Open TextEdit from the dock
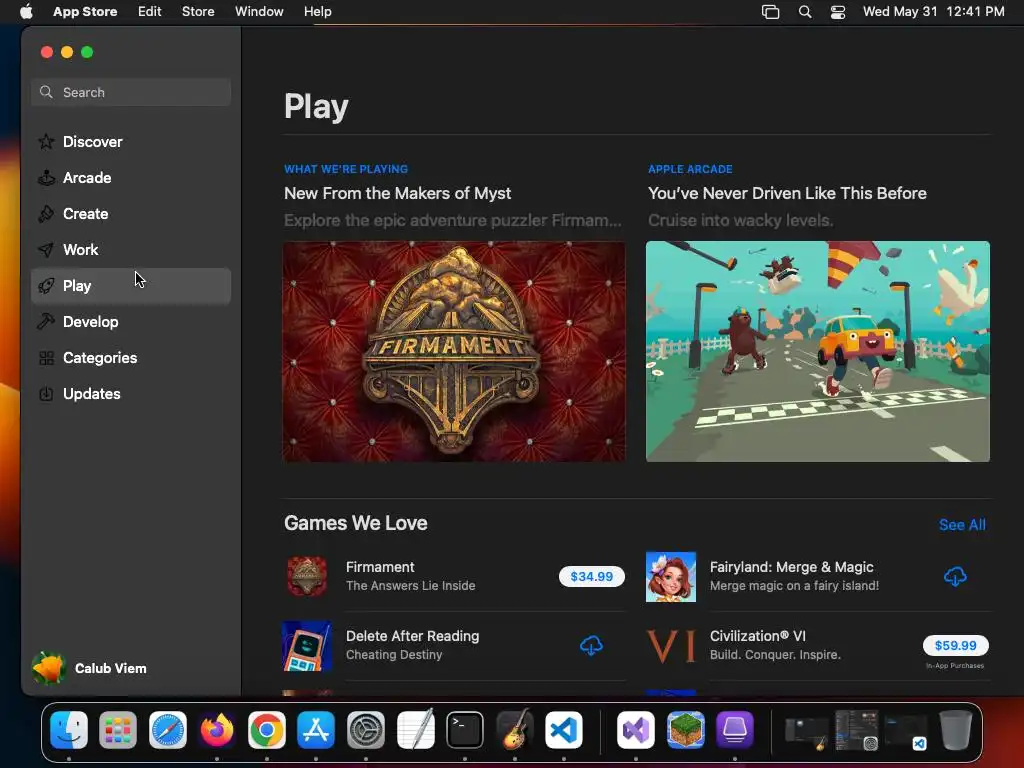The width and height of the screenshot is (1024, 768). 415,729
